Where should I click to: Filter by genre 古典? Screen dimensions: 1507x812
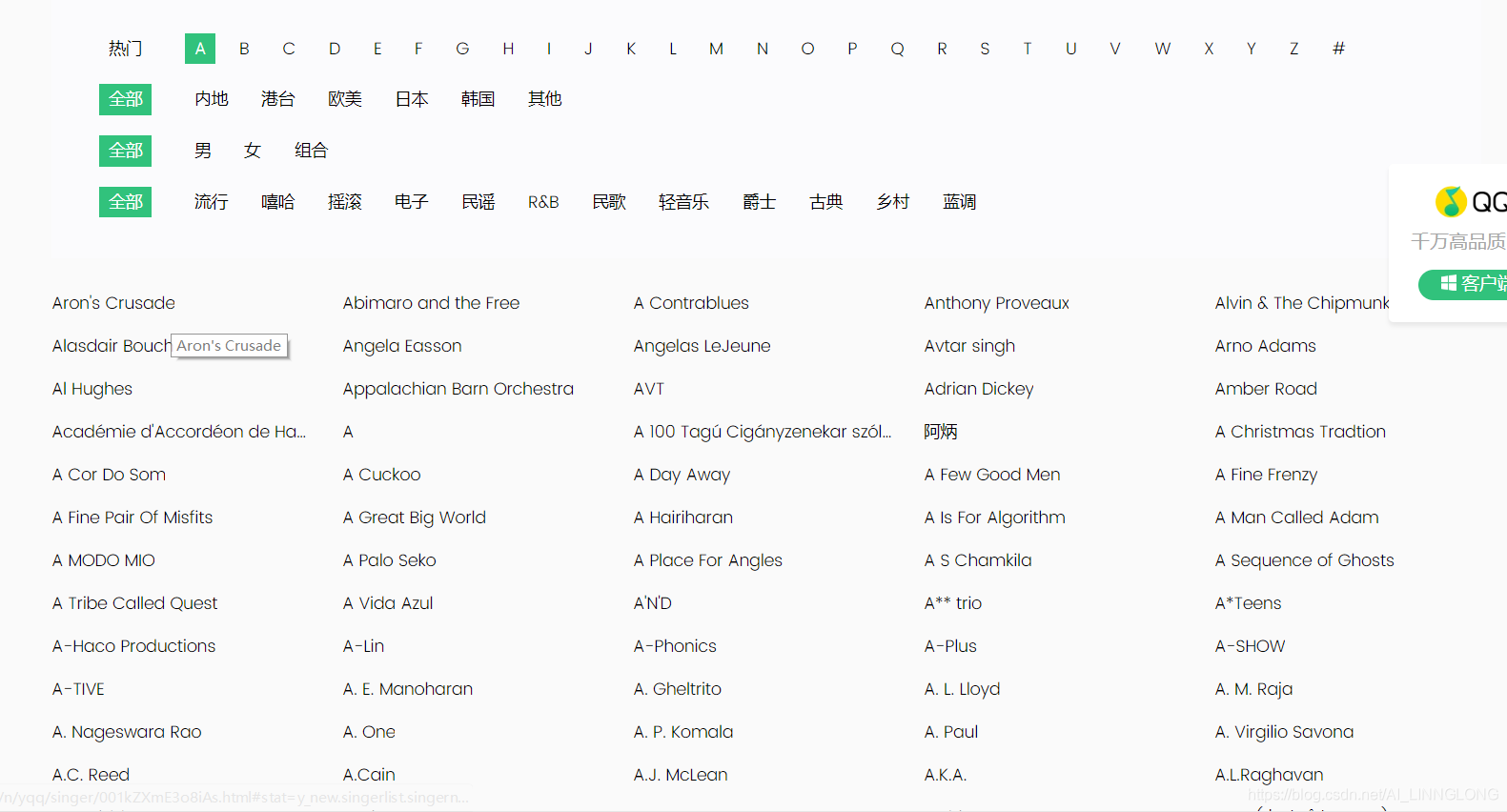point(826,202)
